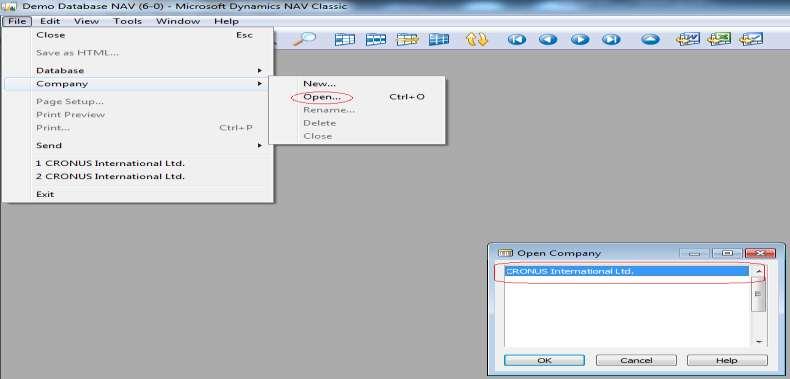Close the Open Company dialog with red X
This screenshot has width=790, height=379.
coord(760,253)
